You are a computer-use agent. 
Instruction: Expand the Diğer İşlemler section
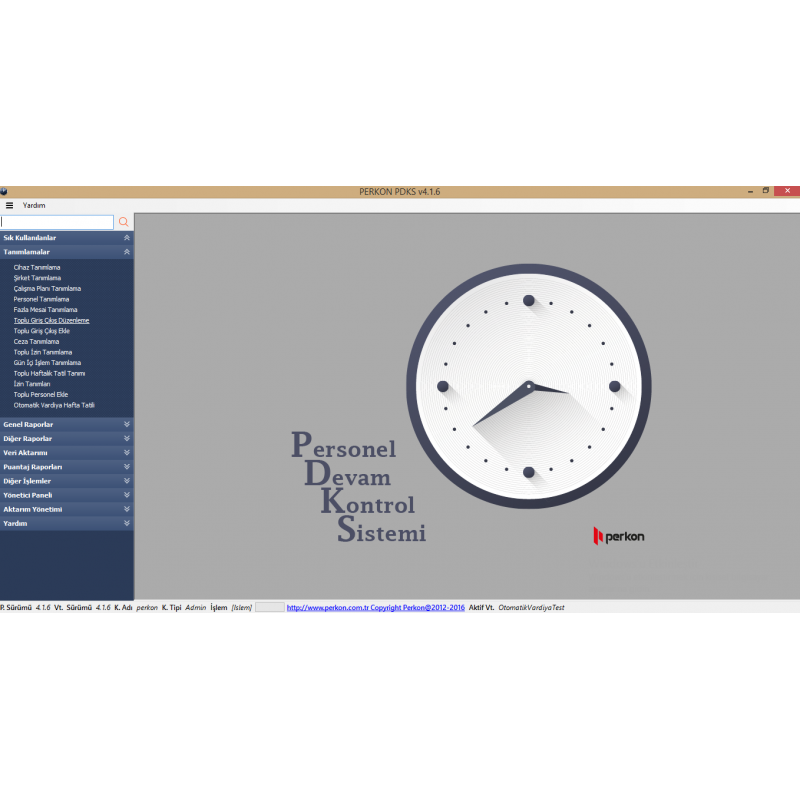click(x=67, y=481)
